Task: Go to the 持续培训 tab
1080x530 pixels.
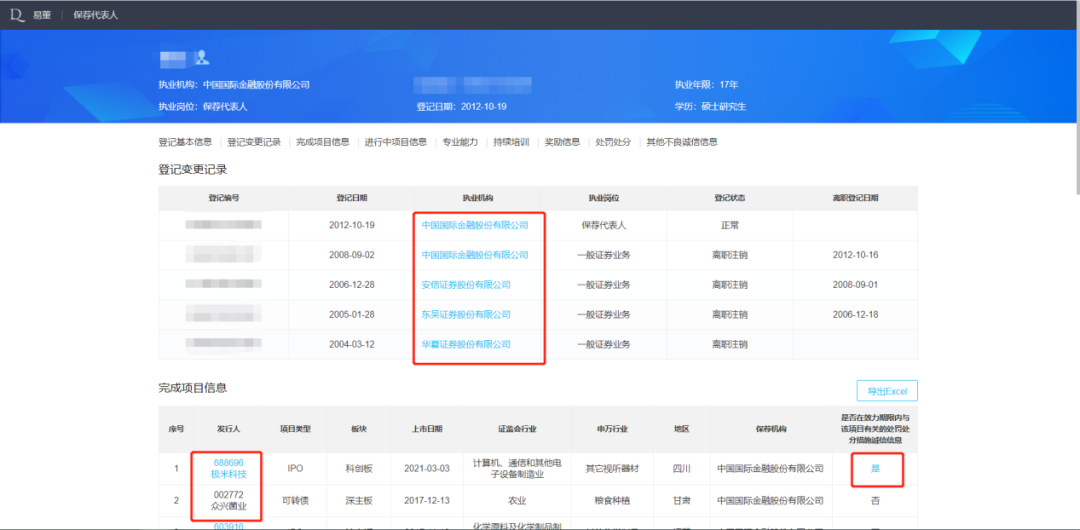Action: [511, 142]
